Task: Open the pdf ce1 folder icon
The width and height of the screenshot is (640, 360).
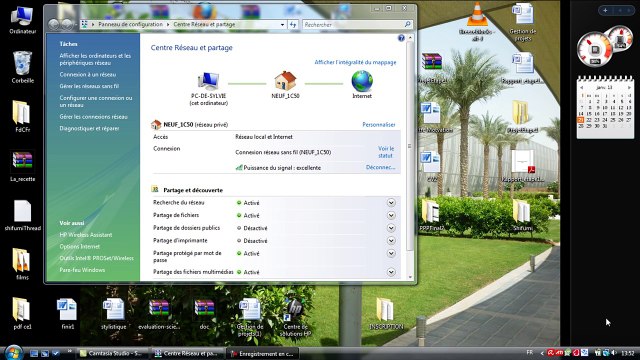Action: click(22, 313)
